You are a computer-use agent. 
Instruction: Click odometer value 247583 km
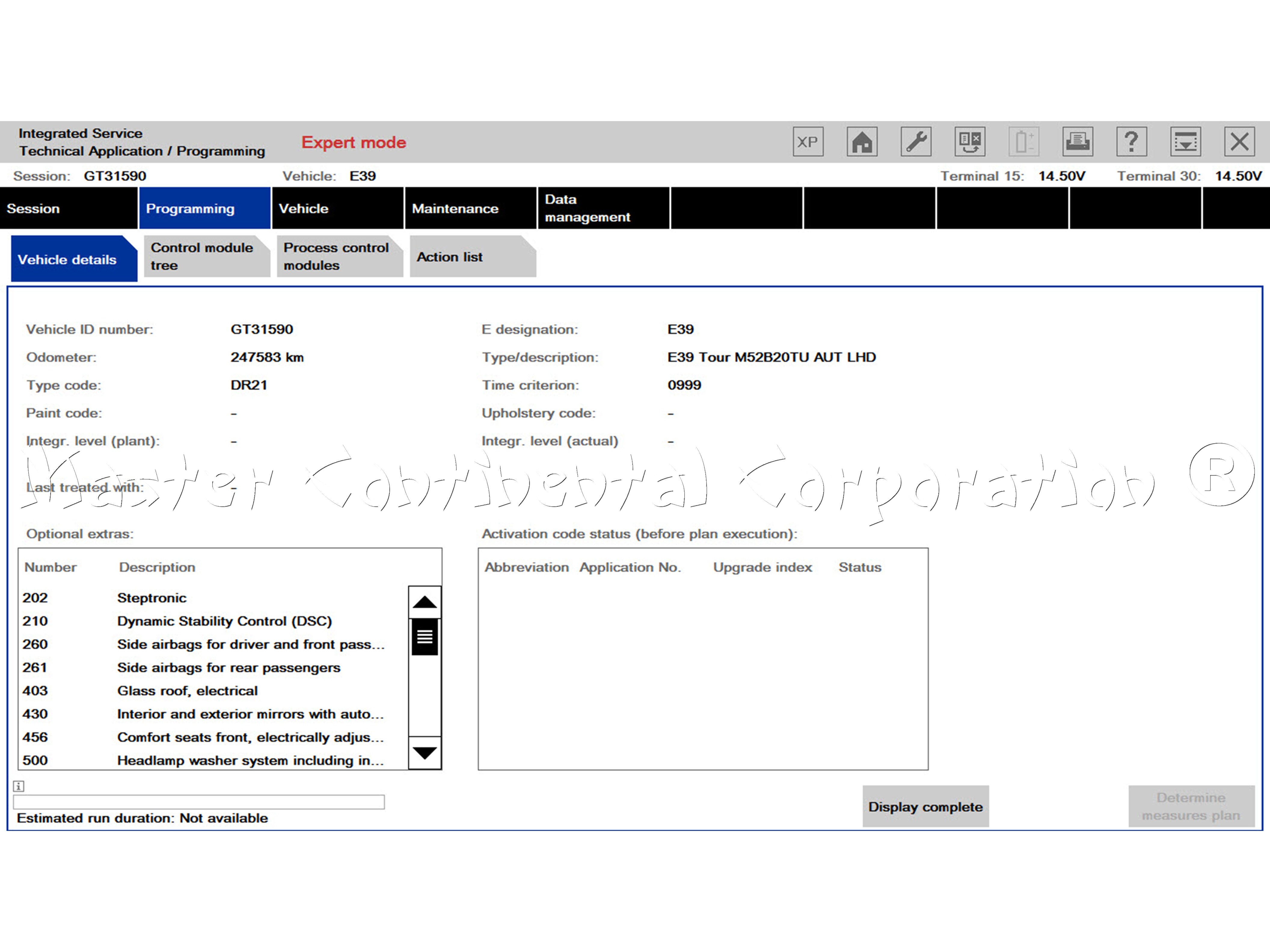(x=267, y=357)
